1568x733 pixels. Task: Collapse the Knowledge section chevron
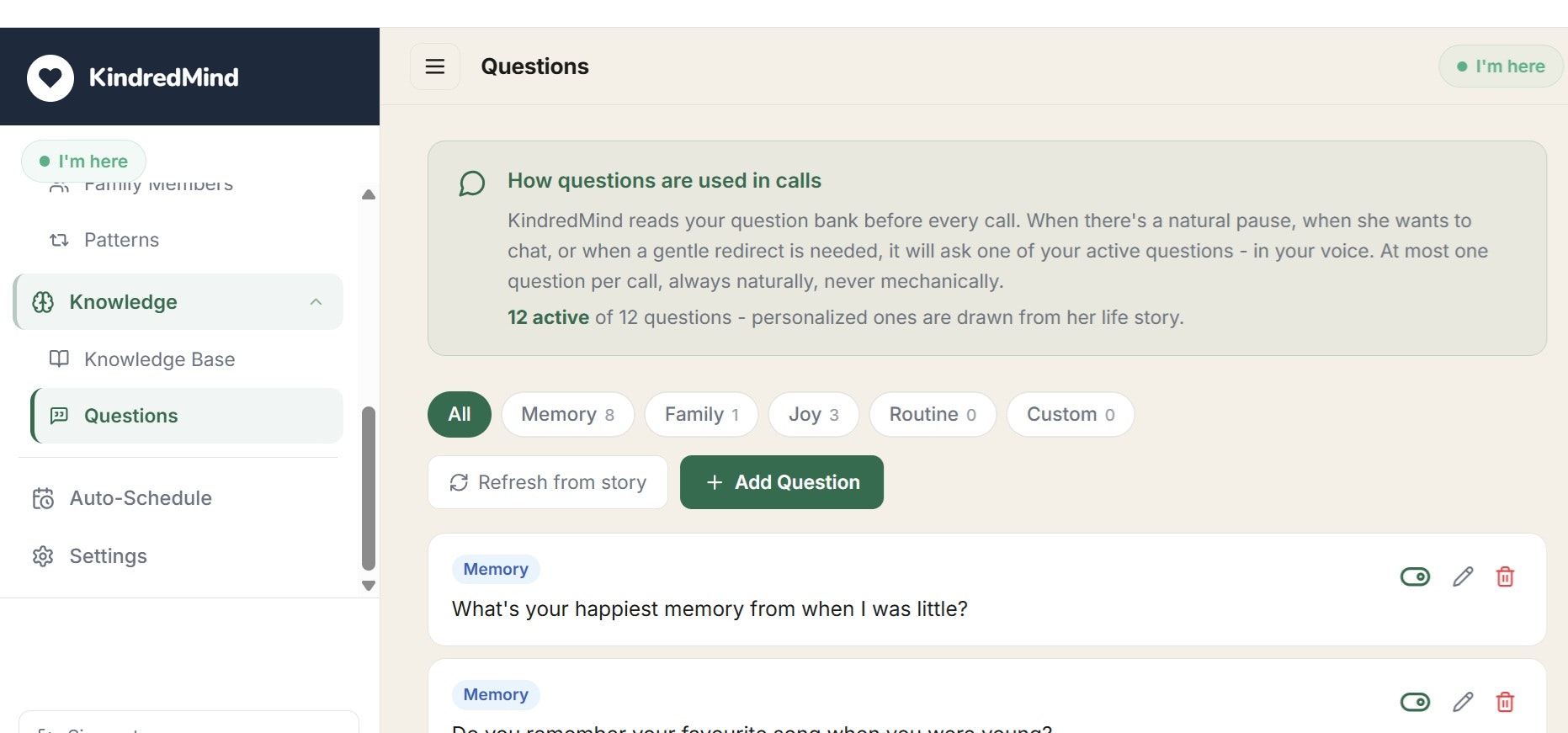coord(316,302)
